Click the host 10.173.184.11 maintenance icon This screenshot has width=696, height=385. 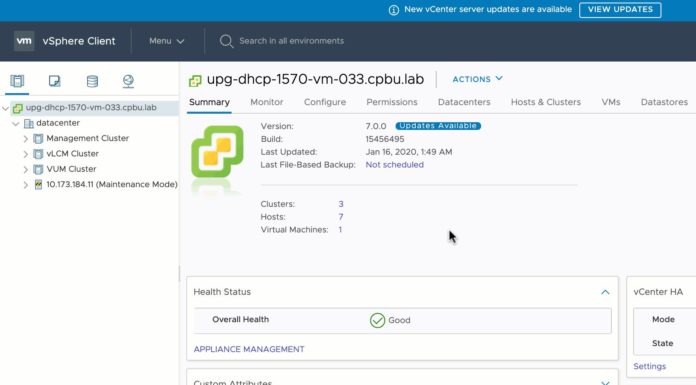tap(39, 185)
